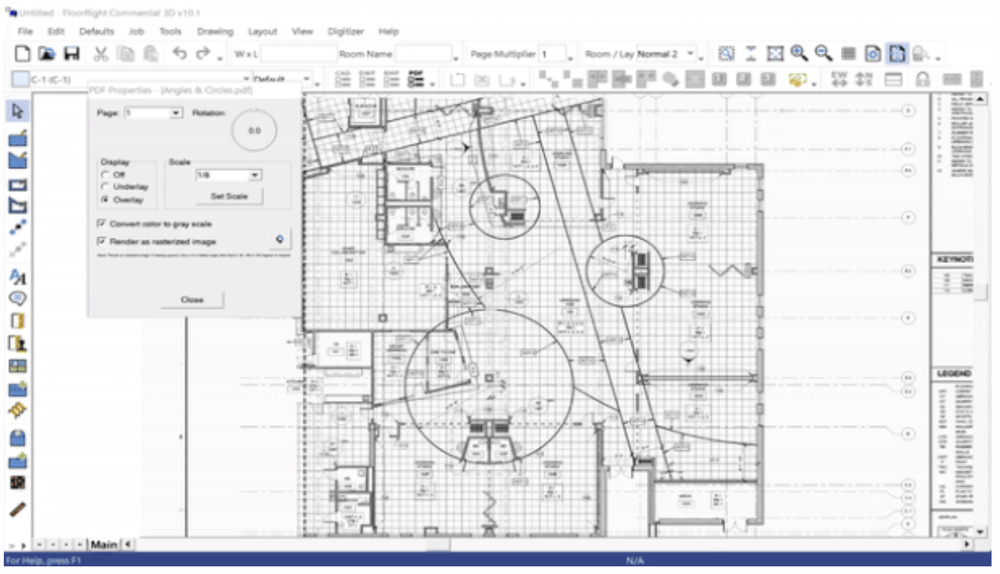Click the Zoom to window icon

[726, 54]
